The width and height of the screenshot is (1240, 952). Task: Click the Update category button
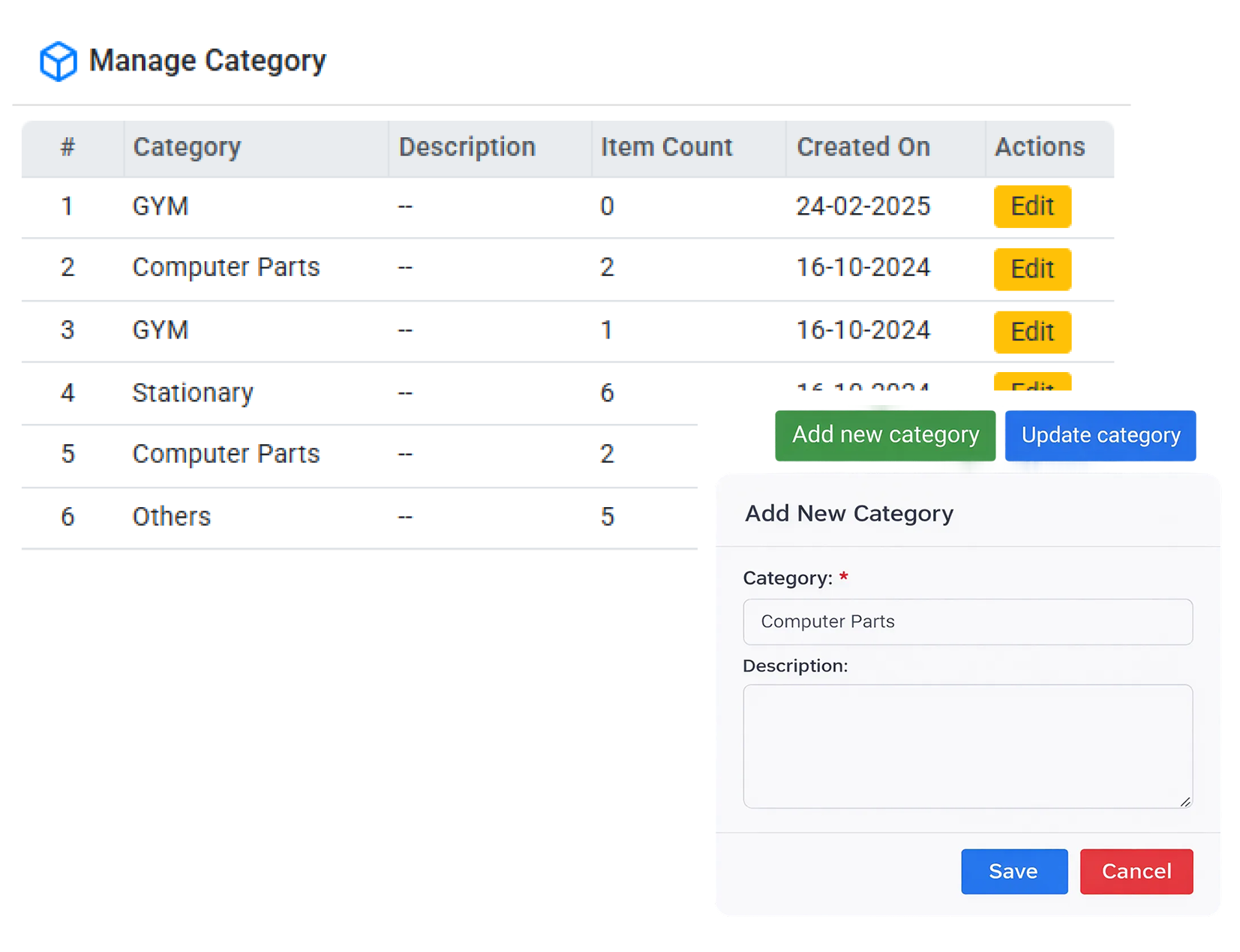click(1100, 435)
